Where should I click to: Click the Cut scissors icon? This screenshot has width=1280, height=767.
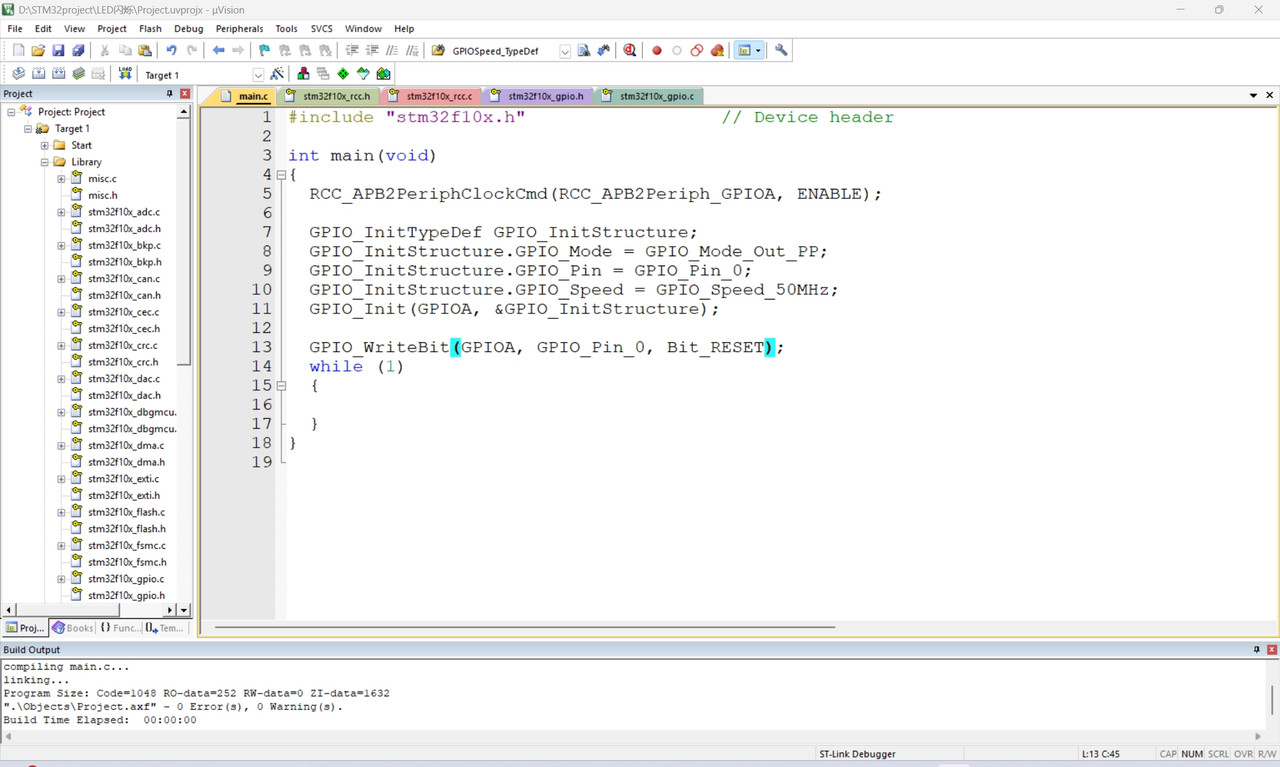coord(104,51)
